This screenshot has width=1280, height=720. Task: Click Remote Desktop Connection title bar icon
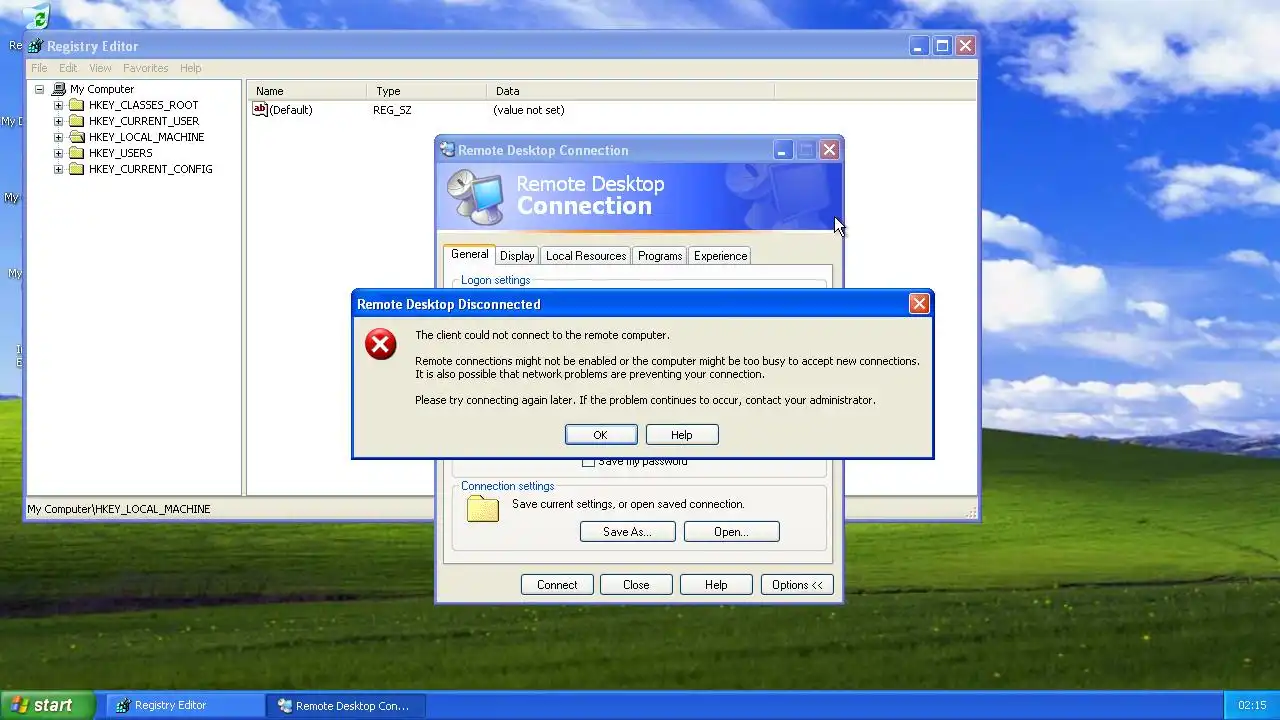pyautogui.click(x=448, y=150)
